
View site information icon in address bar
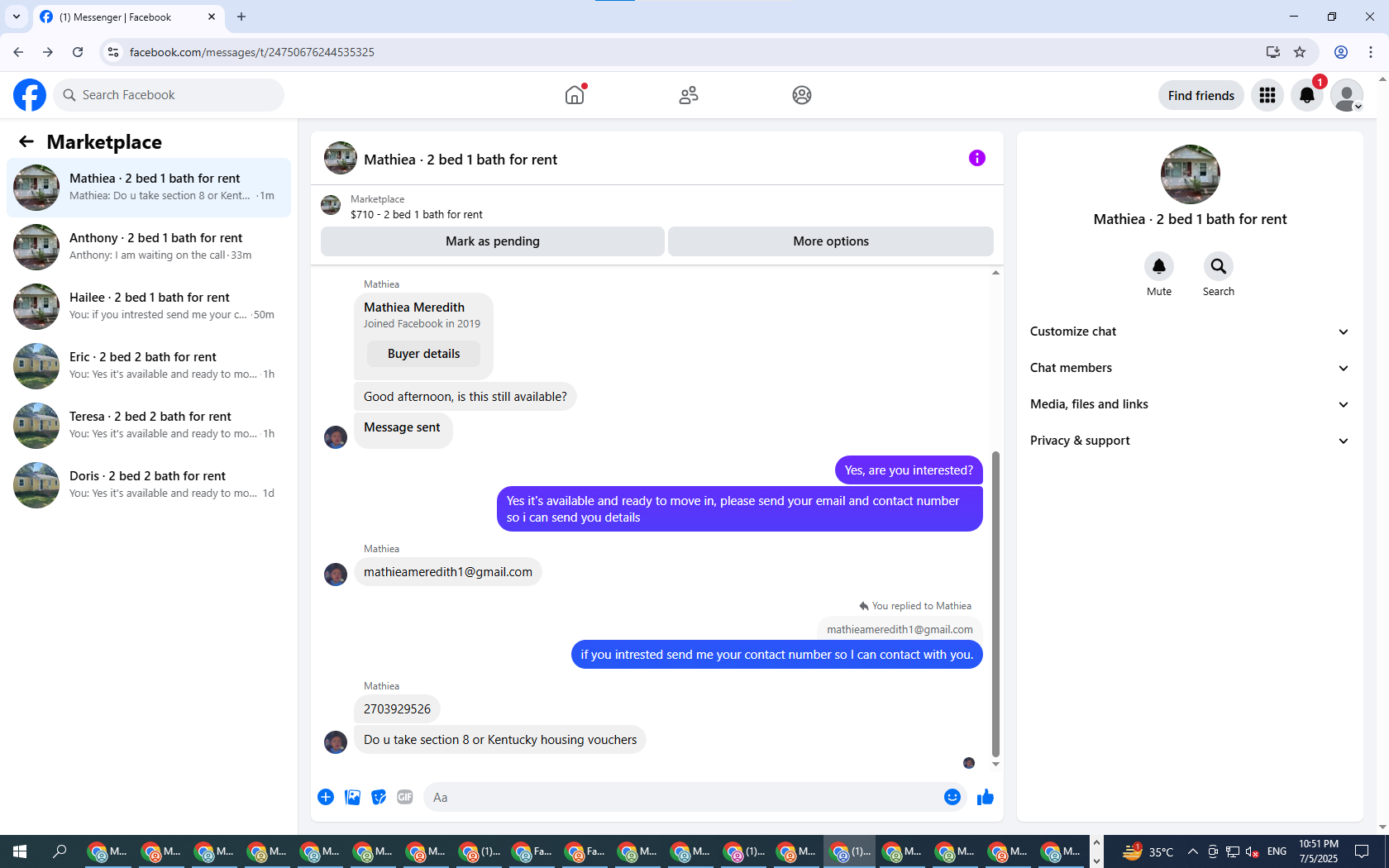click(x=113, y=52)
